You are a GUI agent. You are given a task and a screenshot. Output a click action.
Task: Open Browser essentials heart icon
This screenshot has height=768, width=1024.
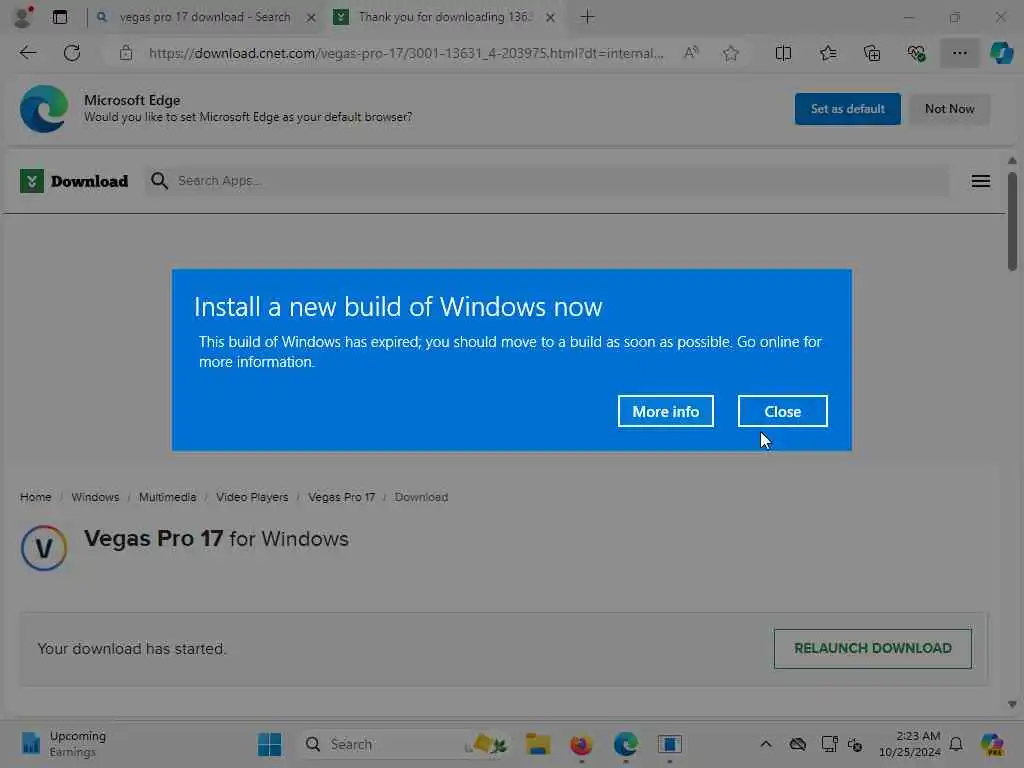click(x=916, y=53)
